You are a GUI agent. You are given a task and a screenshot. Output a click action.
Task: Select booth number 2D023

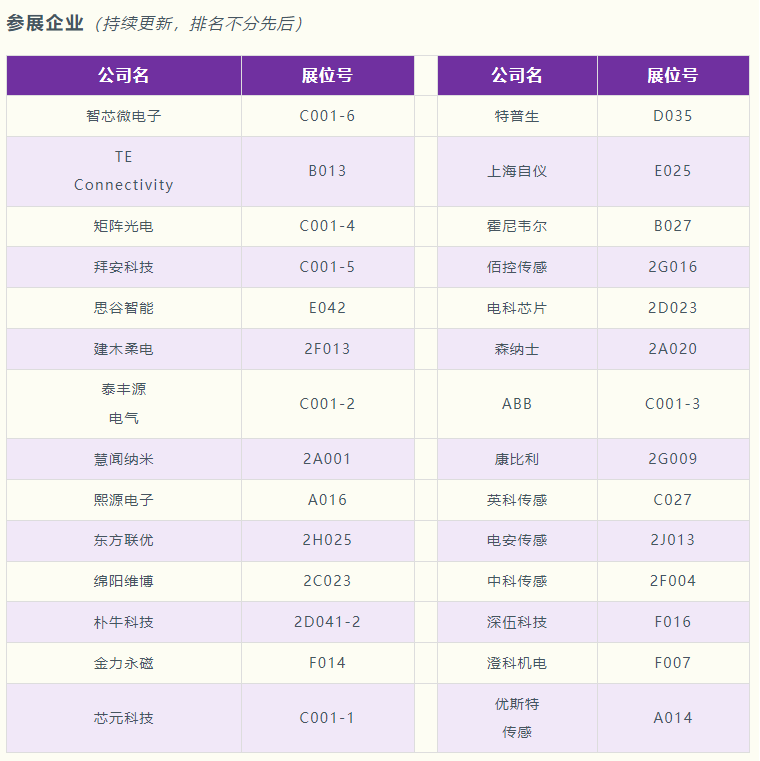[x=673, y=308]
